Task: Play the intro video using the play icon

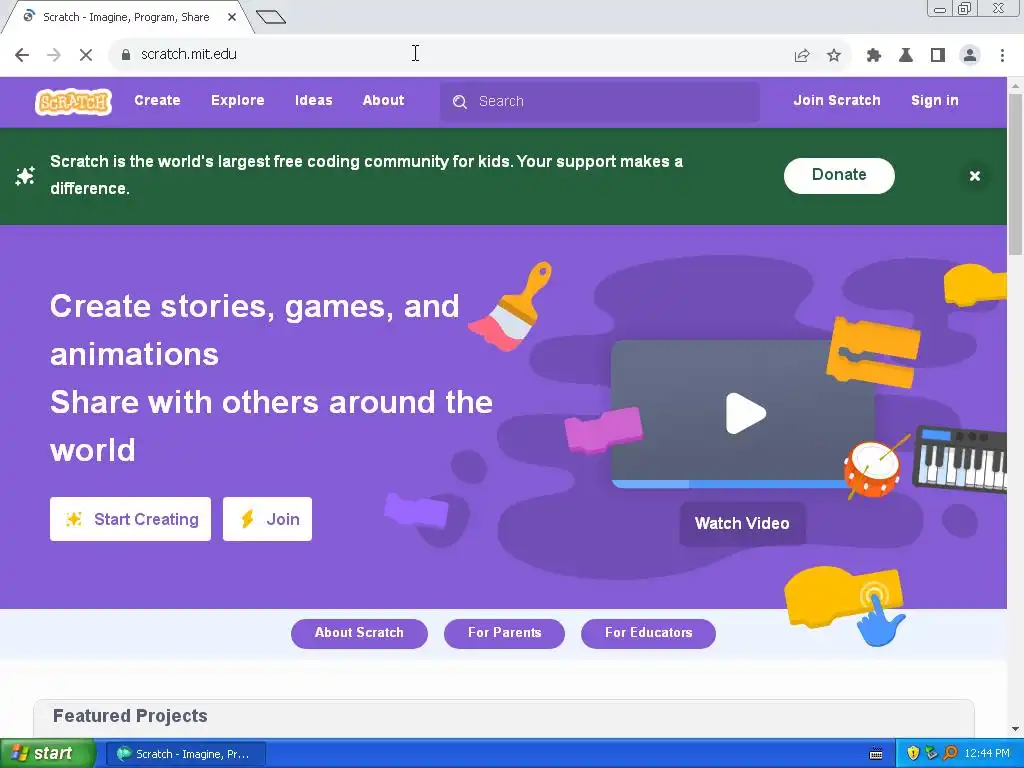Action: 745,413
